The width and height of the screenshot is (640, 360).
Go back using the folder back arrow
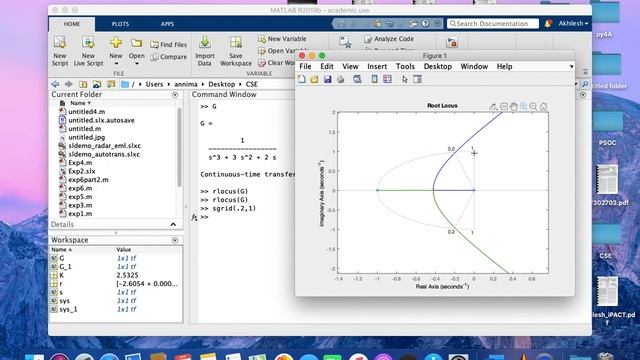tap(55, 84)
